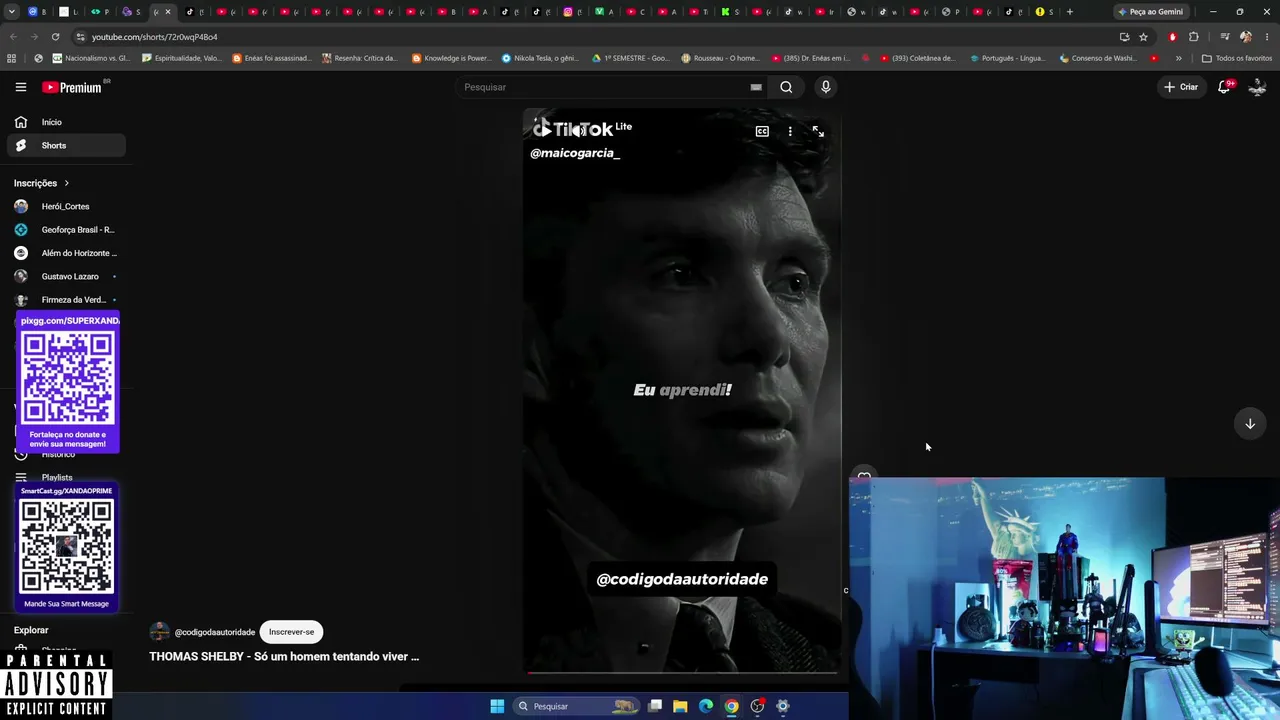This screenshot has width=1280, height=720.
Task: Go back to the previous page
Action: coord(13,37)
